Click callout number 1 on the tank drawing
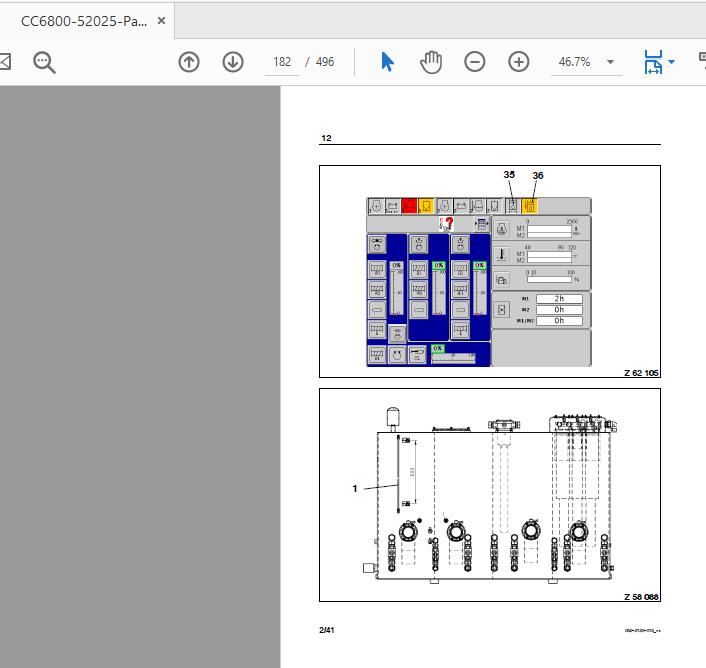 [355, 488]
